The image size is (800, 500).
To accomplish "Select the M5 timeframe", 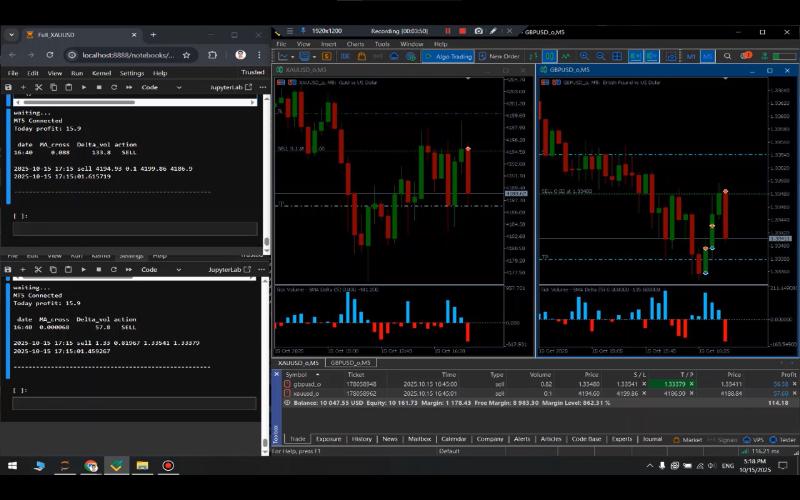I will click(707, 56).
